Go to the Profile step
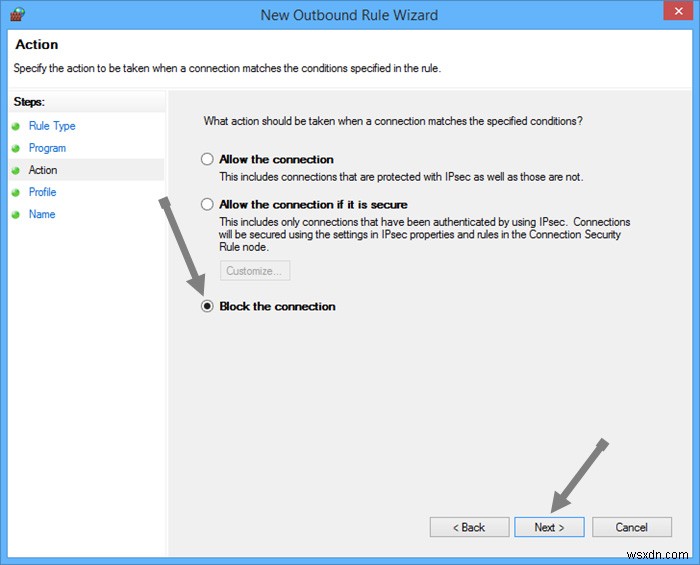This screenshot has width=700, height=565. click(x=42, y=192)
